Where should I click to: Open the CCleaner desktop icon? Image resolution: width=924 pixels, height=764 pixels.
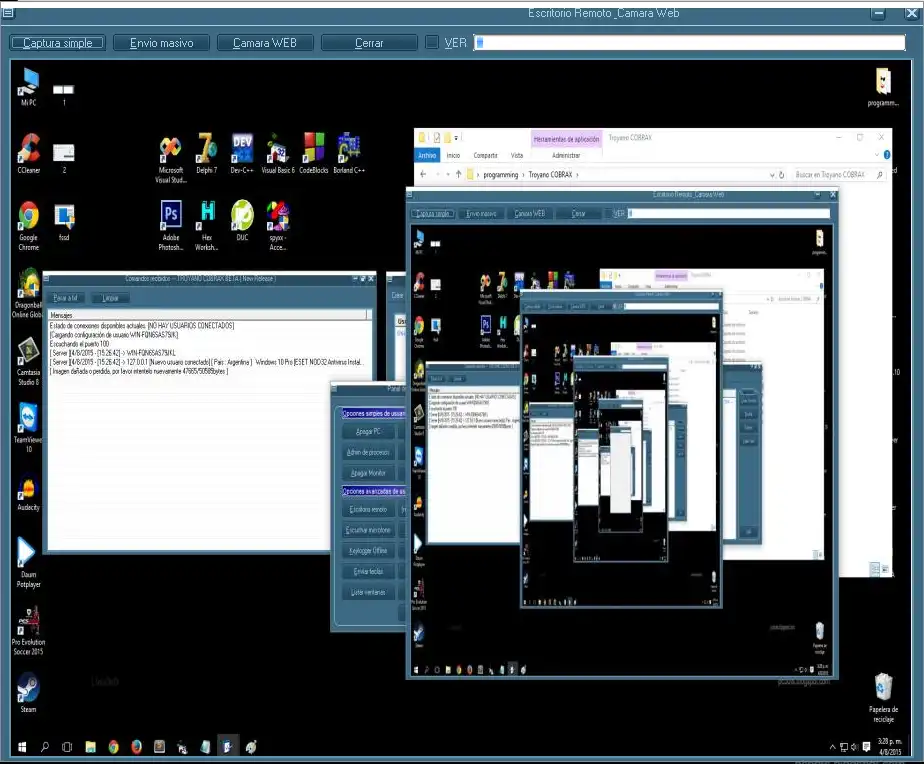[28, 153]
